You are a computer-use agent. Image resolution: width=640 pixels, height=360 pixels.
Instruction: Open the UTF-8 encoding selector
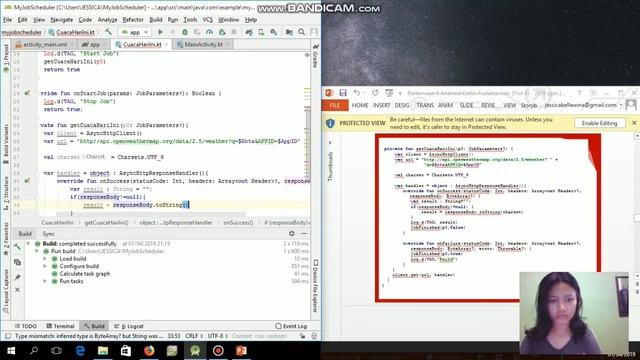pyautogui.click(x=218, y=336)
